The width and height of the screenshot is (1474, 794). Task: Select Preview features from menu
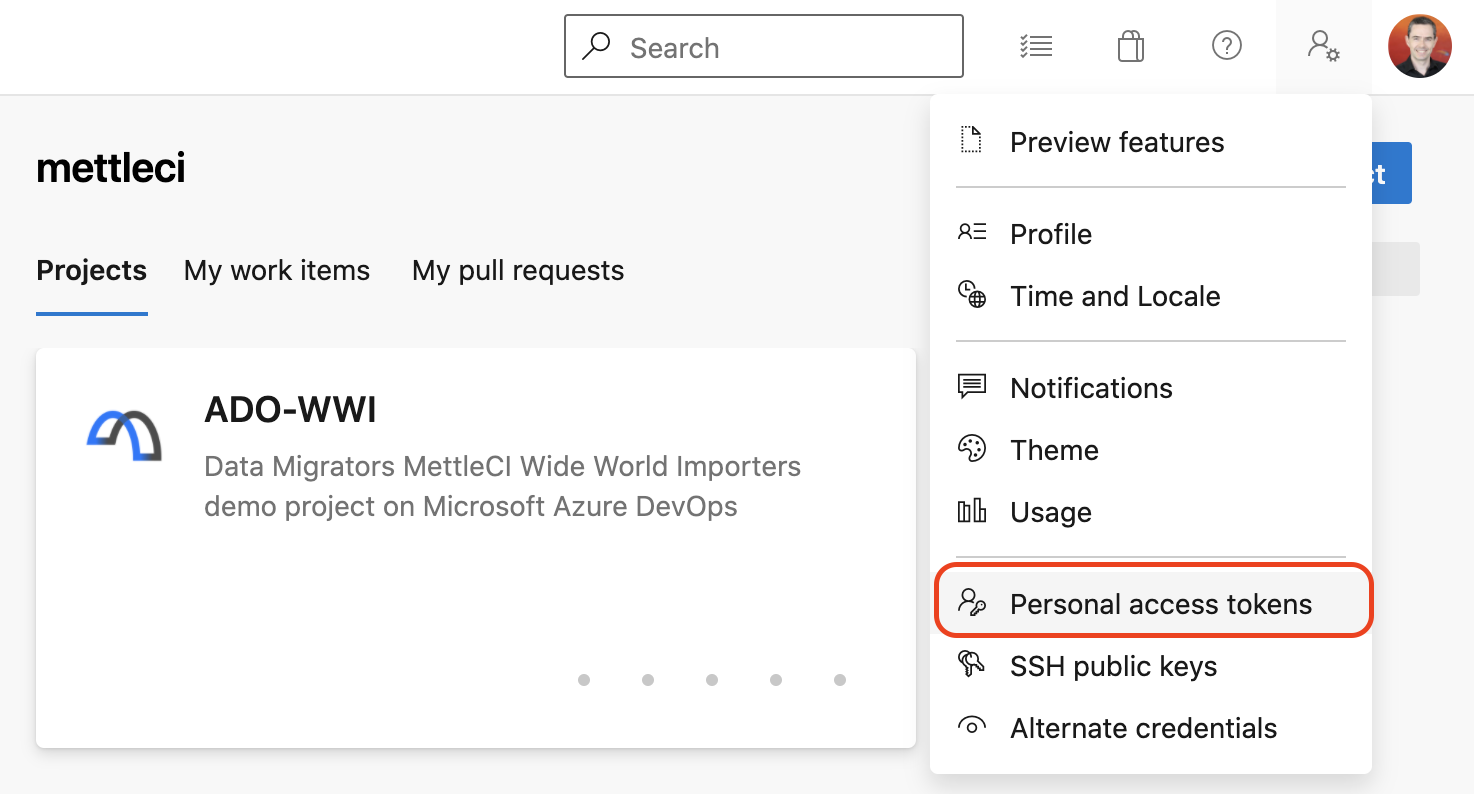pyautogui.click(x=1116, y=142)
